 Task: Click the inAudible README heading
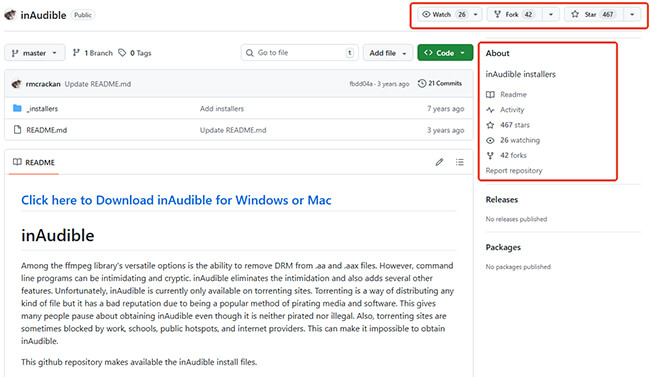tap(58, 236)
